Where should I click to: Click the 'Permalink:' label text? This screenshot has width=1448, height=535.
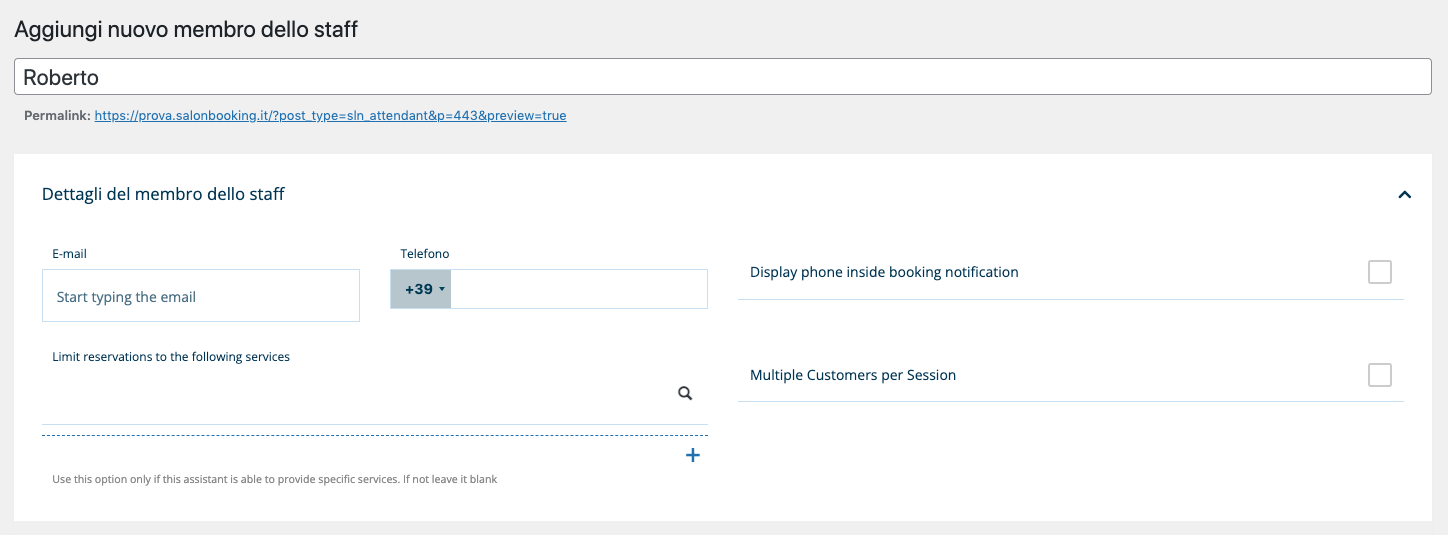(56, 116)
